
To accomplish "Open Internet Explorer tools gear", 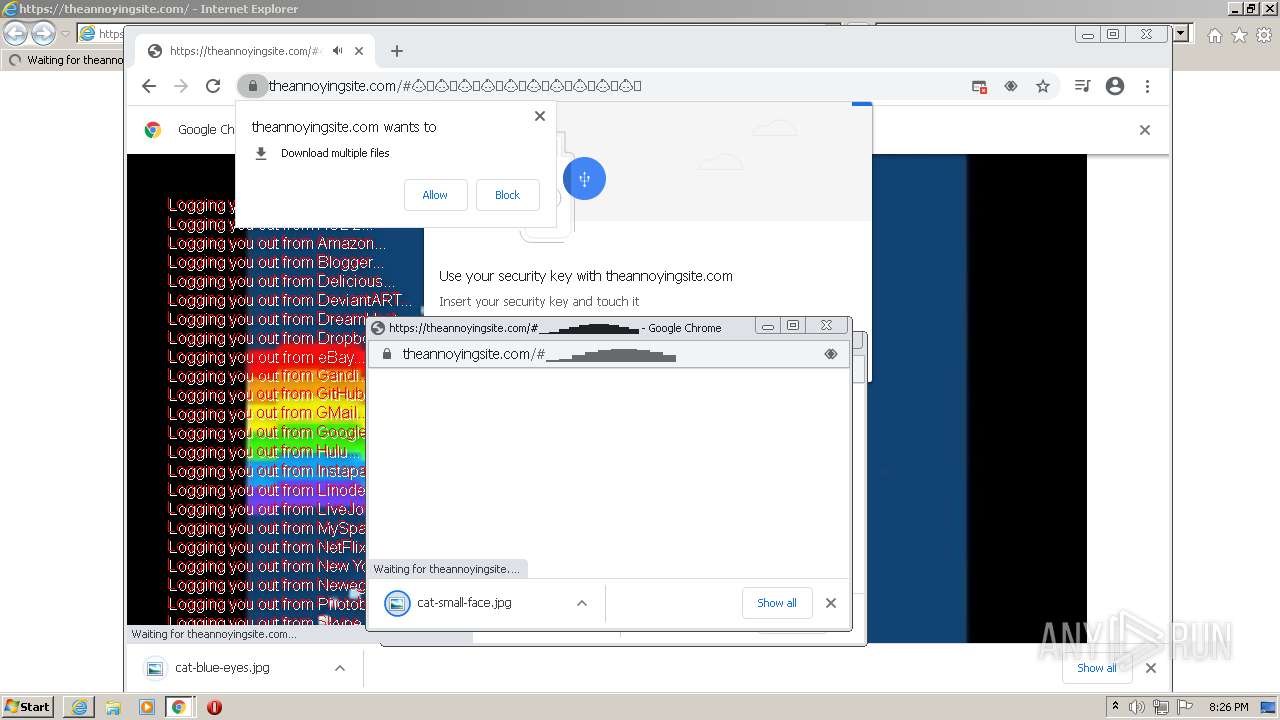I will [1264, 35].
